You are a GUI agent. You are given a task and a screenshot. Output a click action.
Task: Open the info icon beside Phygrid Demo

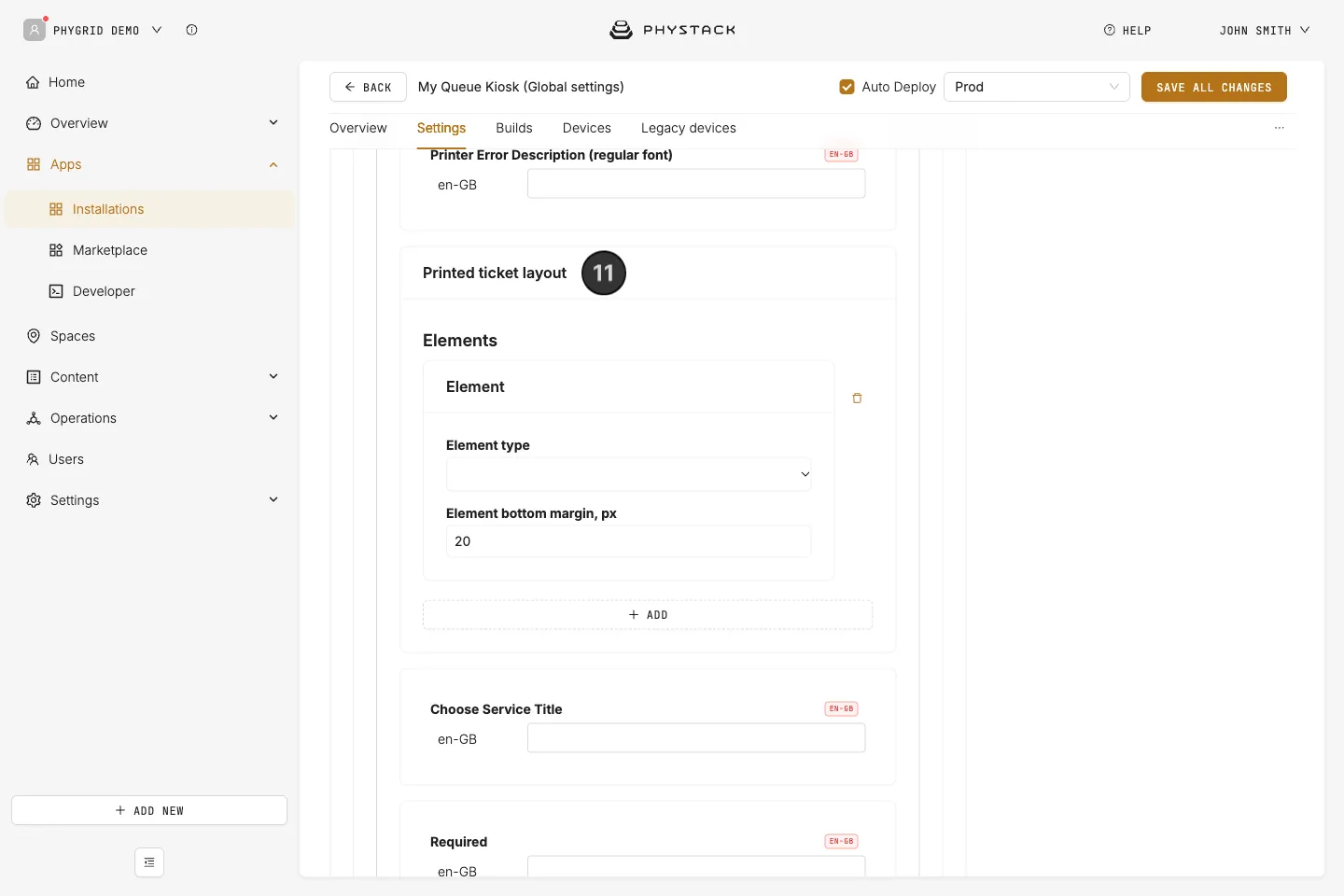click(x=191, y=30)
